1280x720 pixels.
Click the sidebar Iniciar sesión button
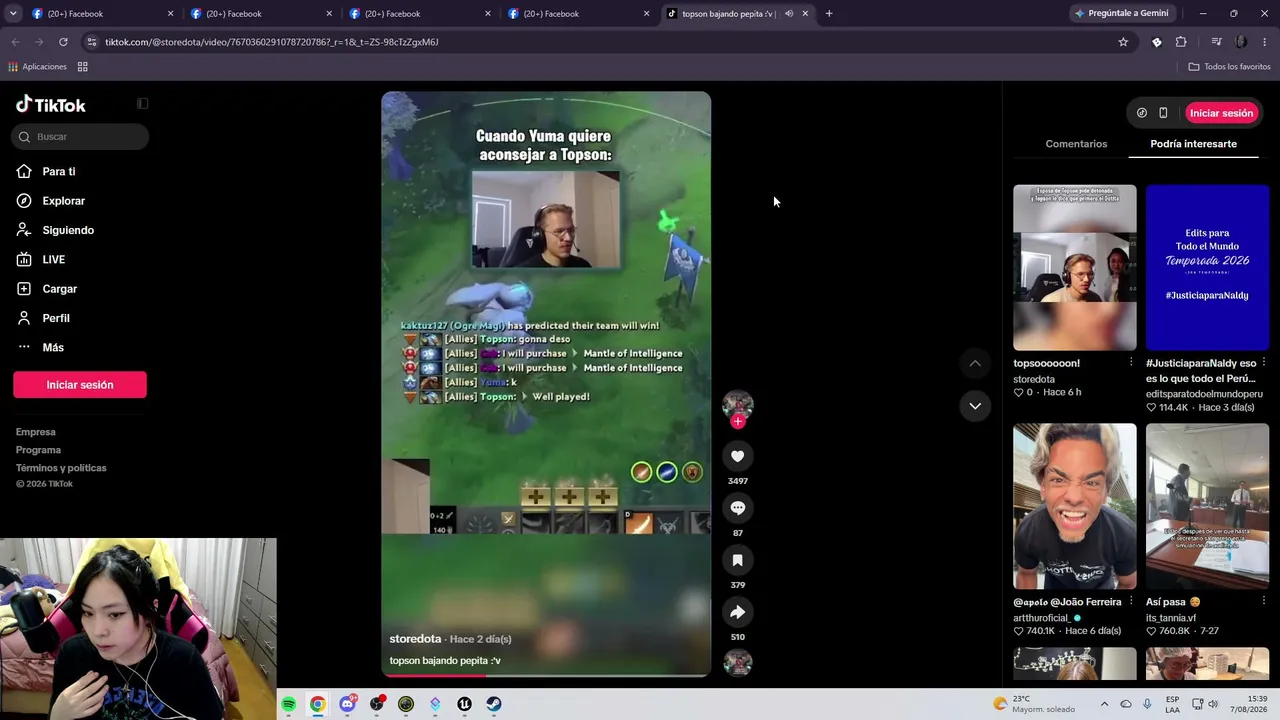point(80,385)
